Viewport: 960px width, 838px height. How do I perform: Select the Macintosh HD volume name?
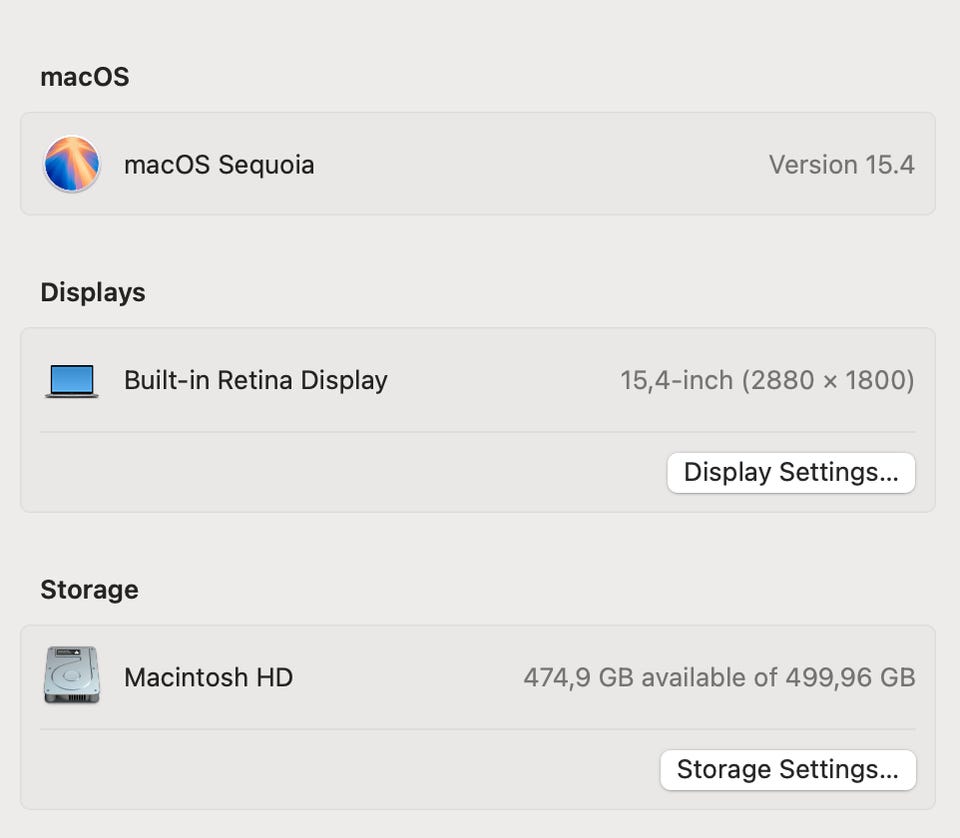208,677
